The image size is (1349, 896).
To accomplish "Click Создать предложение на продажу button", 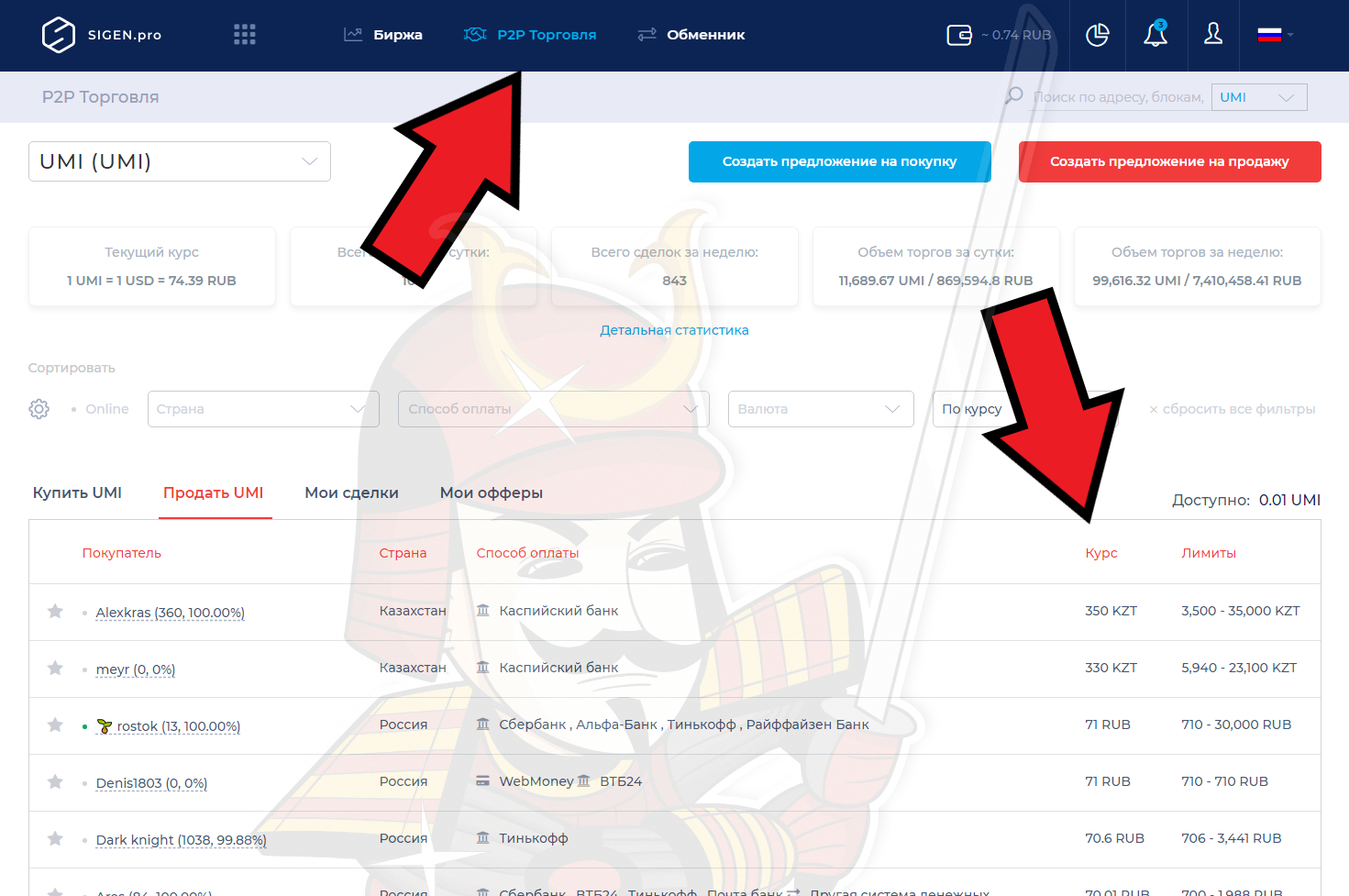I will coord(1170,161).
